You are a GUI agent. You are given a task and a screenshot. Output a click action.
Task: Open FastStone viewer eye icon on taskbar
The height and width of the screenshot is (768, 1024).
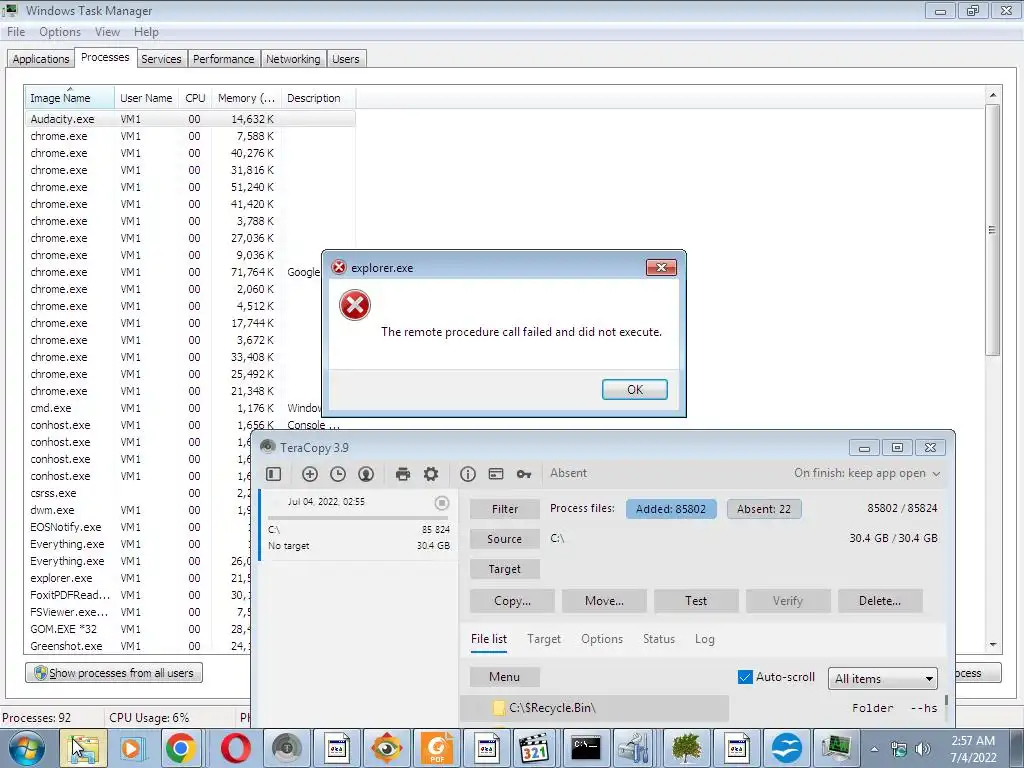point(387,748)
